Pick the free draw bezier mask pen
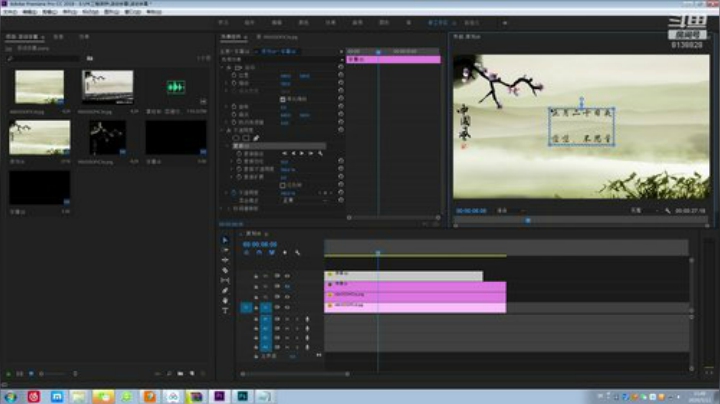 [256, 138]
